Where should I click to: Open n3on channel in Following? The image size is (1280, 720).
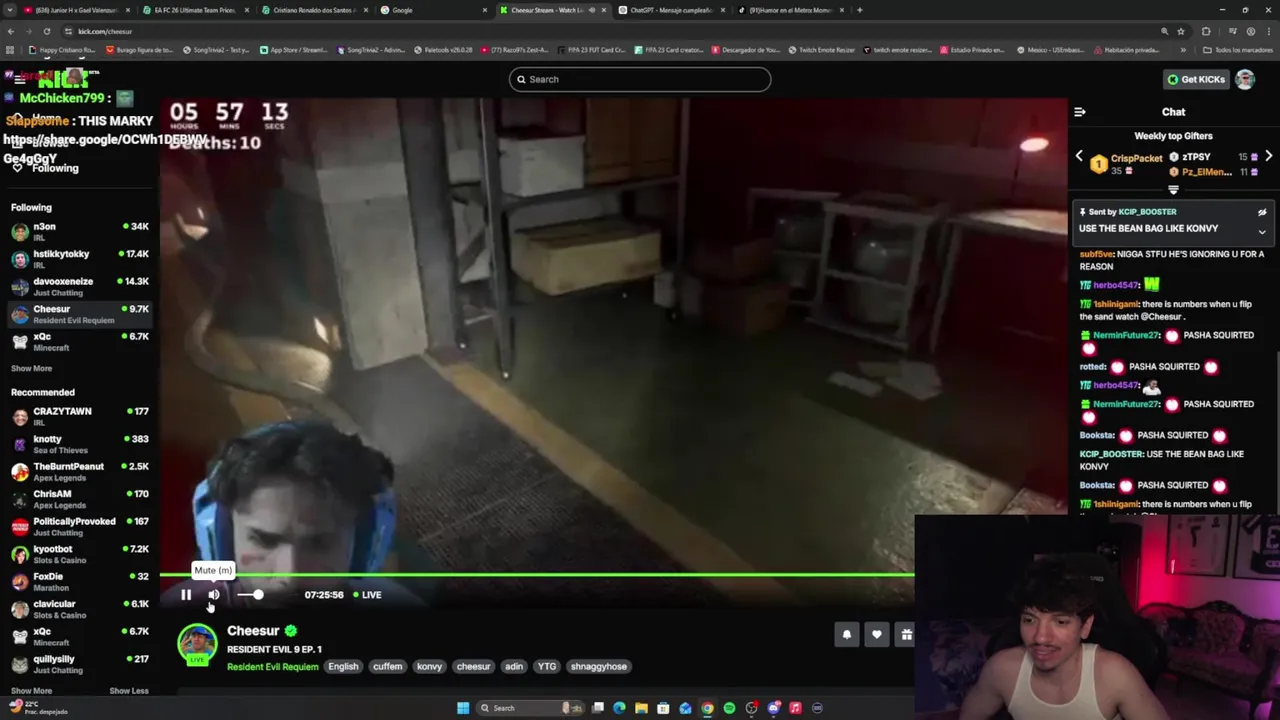point(80,232)
